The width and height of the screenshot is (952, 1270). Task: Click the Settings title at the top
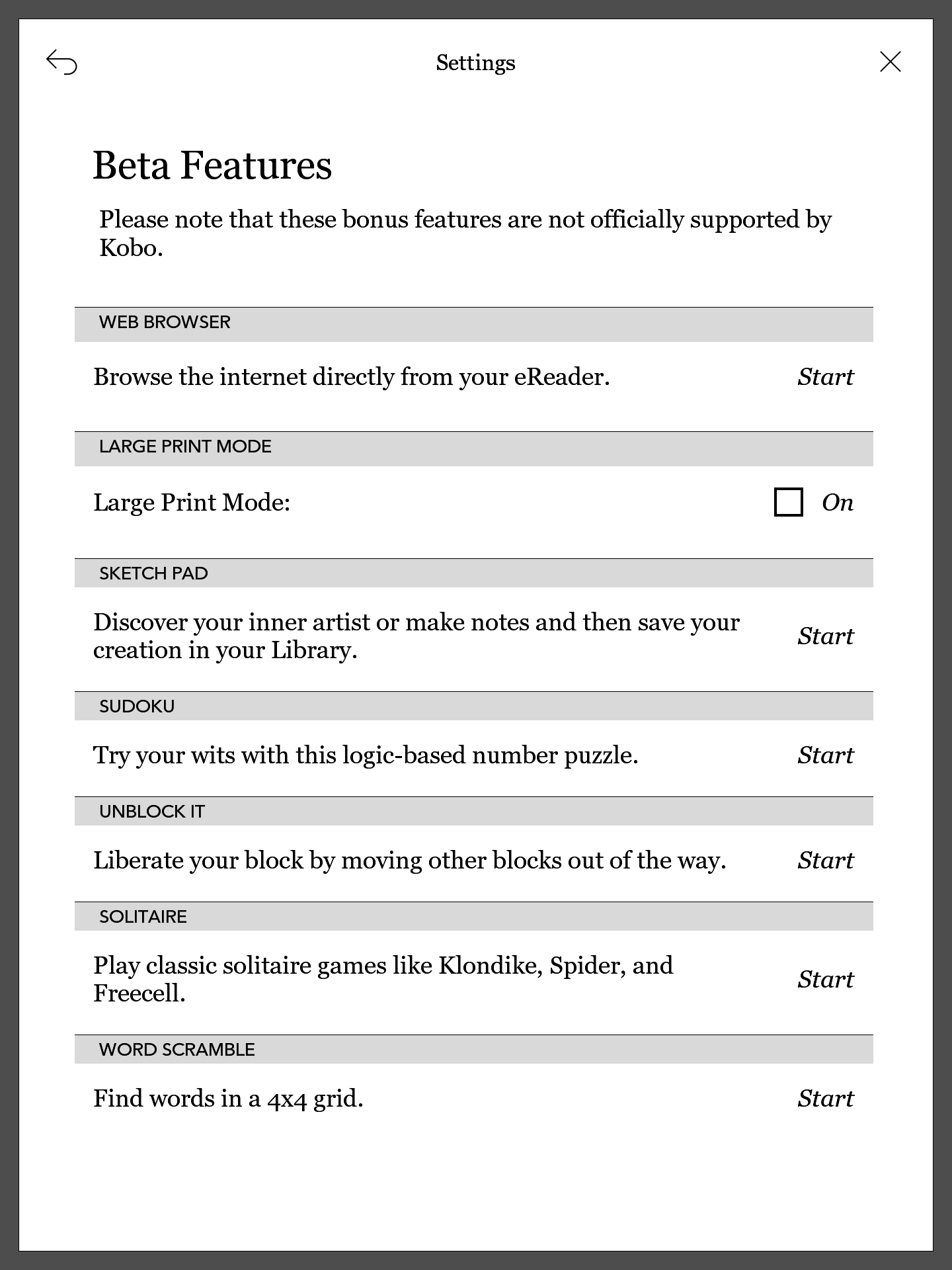(x=475, y=63)
